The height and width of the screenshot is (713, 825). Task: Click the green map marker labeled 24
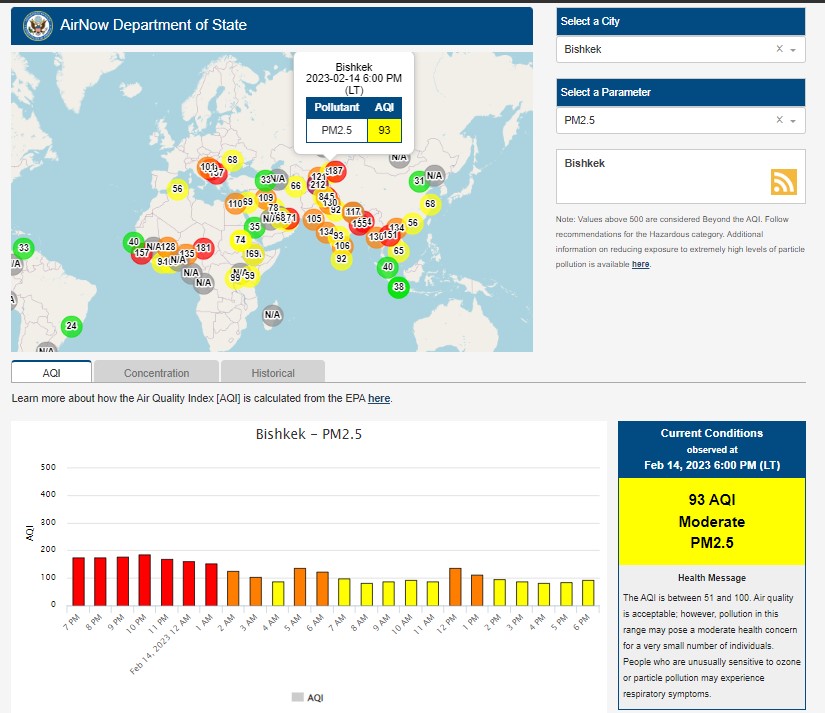pos(71,326)
